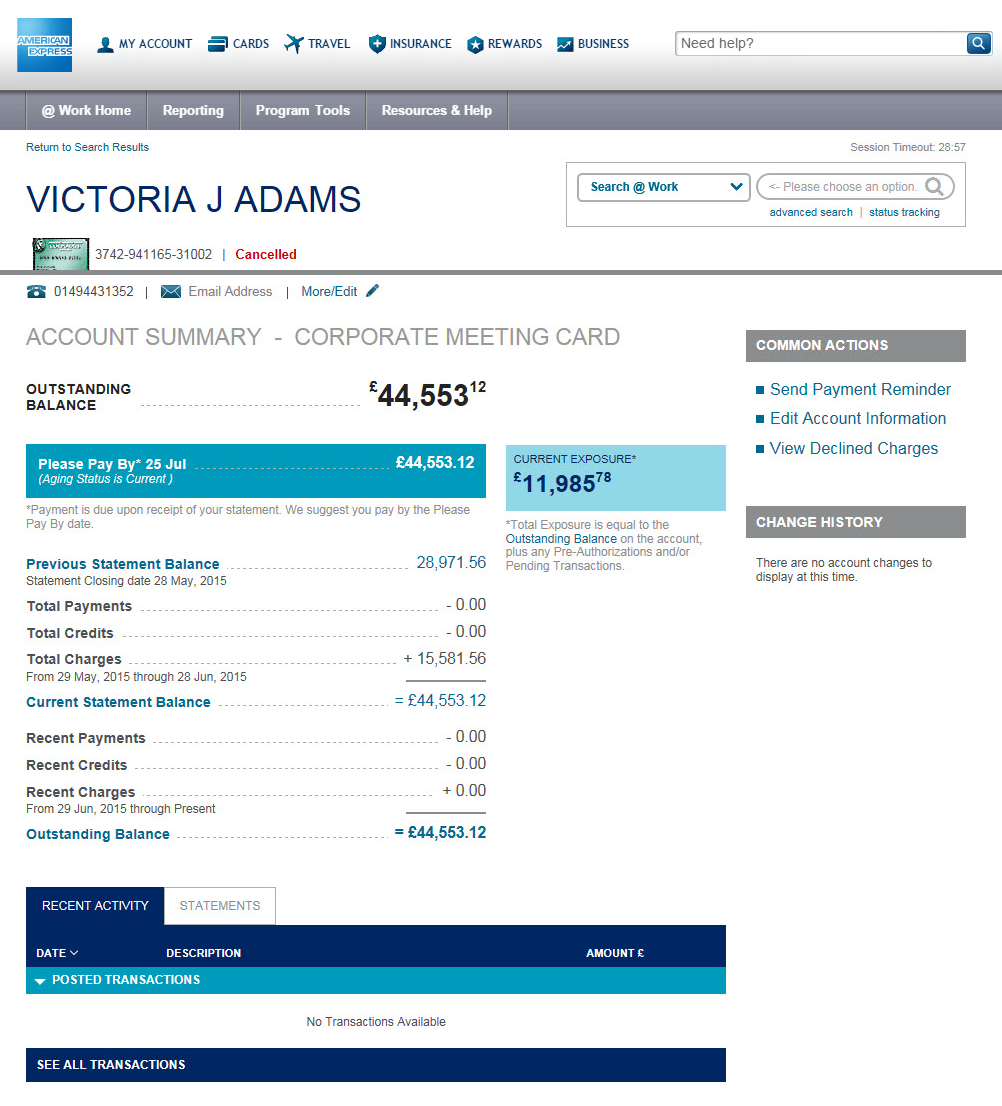Switch to the Statements tab

coord(220,906)
